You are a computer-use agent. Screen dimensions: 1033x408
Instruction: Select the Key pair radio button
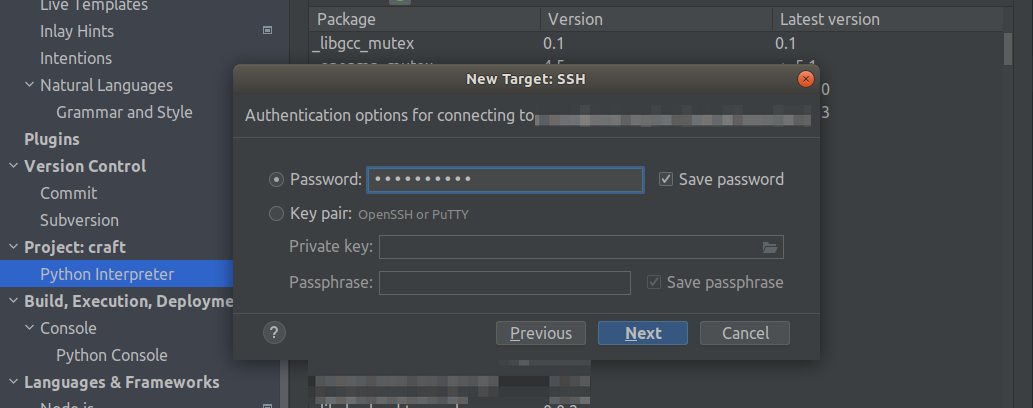tap(277, 213)
